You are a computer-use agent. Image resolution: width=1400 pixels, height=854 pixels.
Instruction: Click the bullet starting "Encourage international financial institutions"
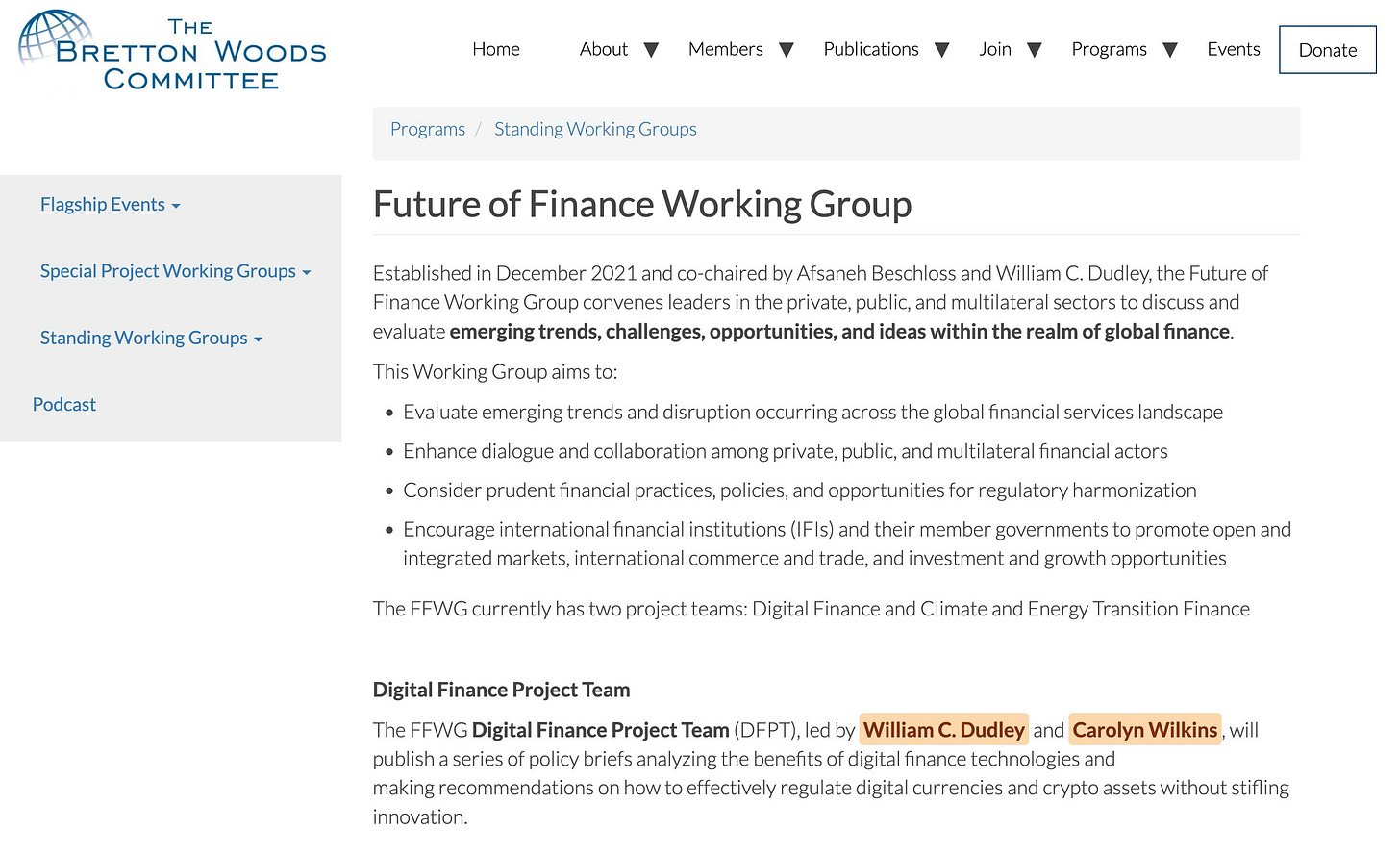(847, 543)
